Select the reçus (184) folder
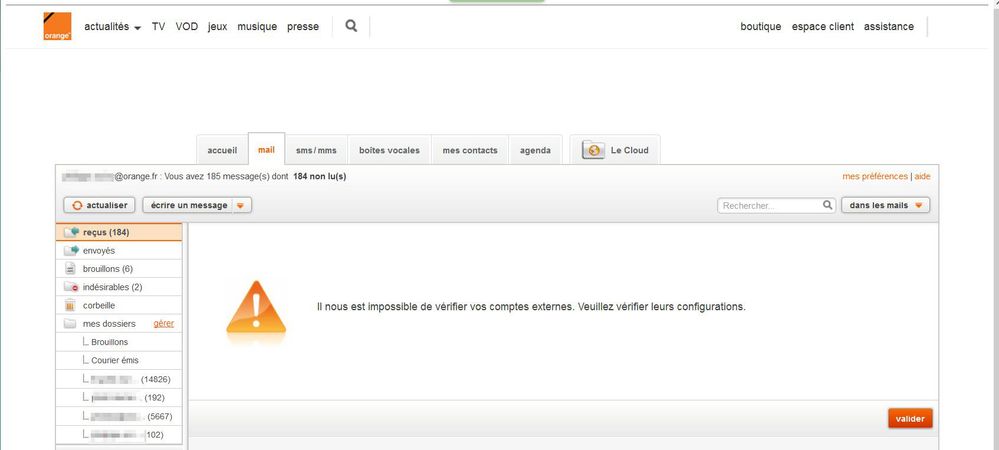 [x=119, y=232]
